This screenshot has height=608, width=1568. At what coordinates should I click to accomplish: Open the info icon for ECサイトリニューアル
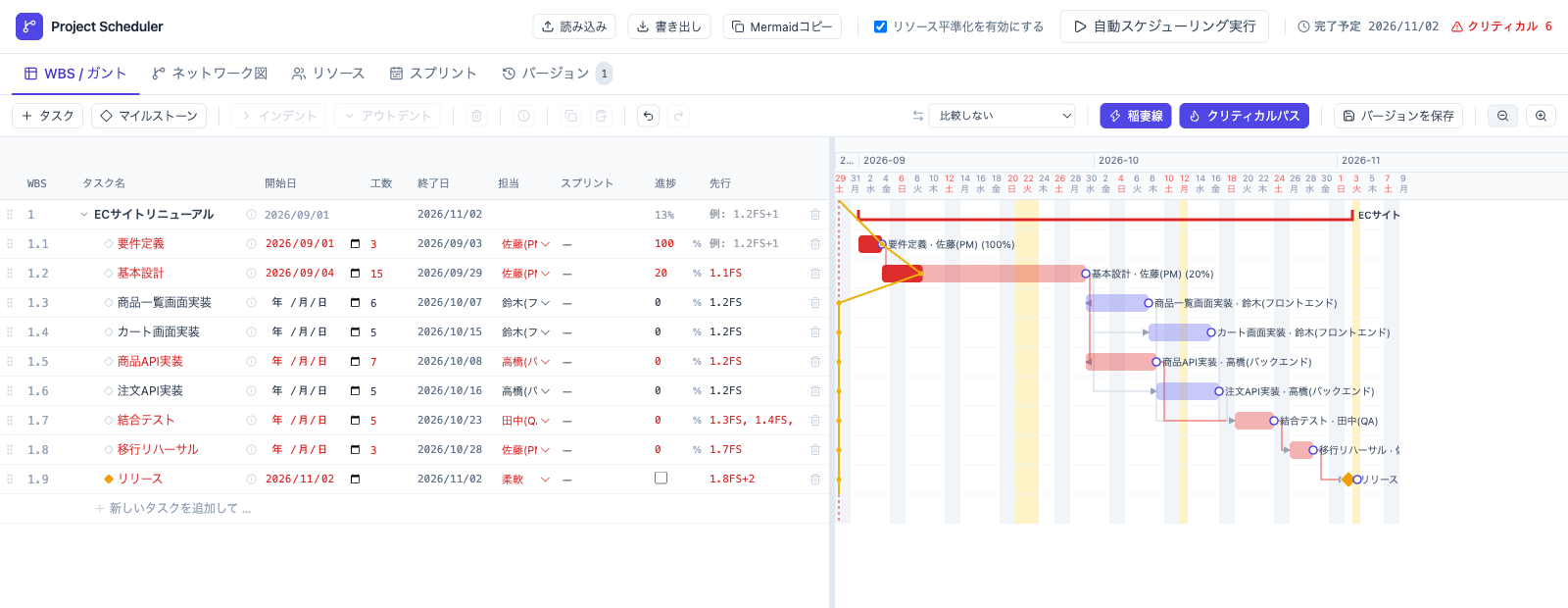251,214
